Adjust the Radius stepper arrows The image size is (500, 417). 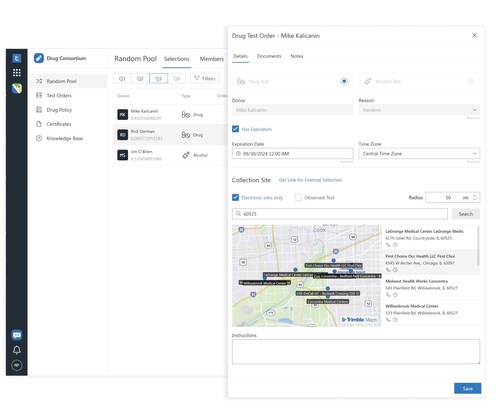pyautogui.click(x=475, y=197)
